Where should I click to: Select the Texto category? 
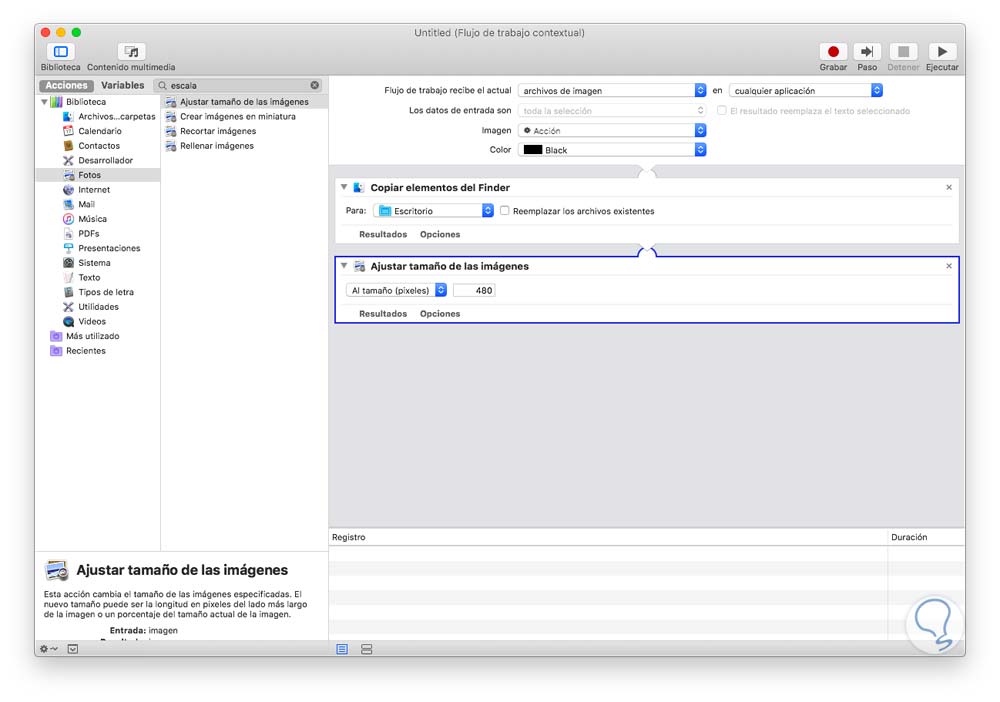pos(82,278)
